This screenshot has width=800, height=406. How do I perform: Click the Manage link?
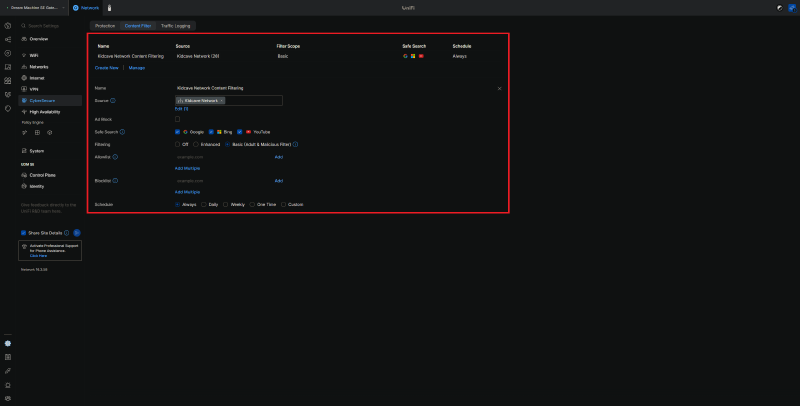tap(137, 68)
